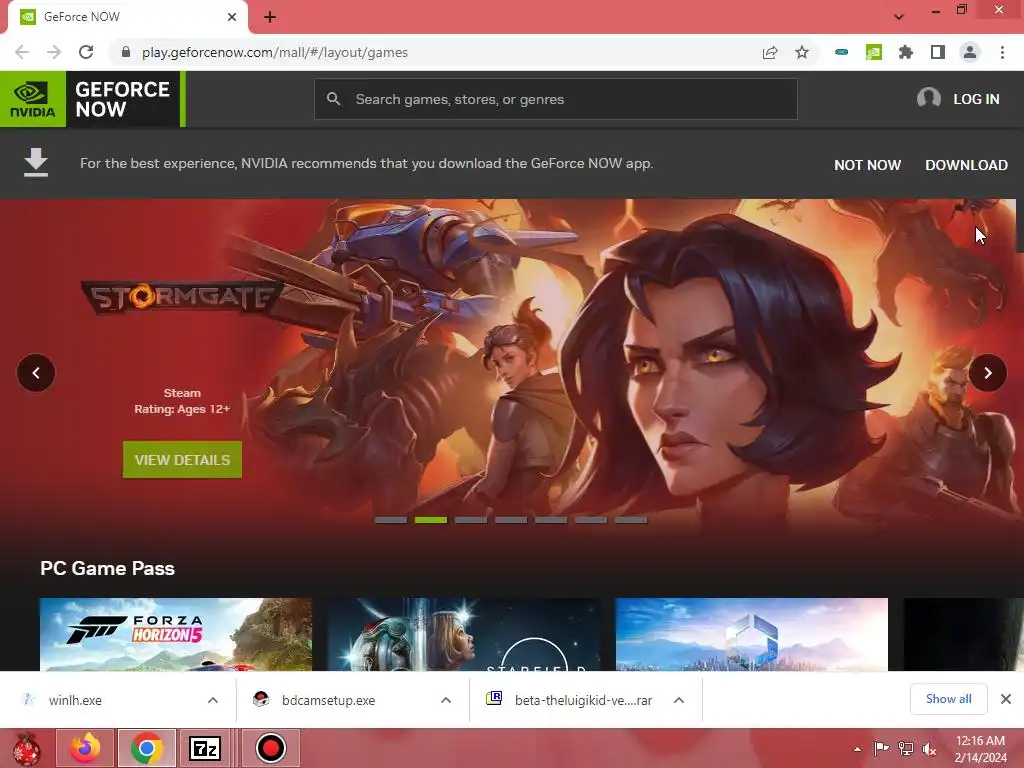Click the teal pill-shaped extension icon
Viewport: 1024px width, 768px height.
tap(842, 52)
